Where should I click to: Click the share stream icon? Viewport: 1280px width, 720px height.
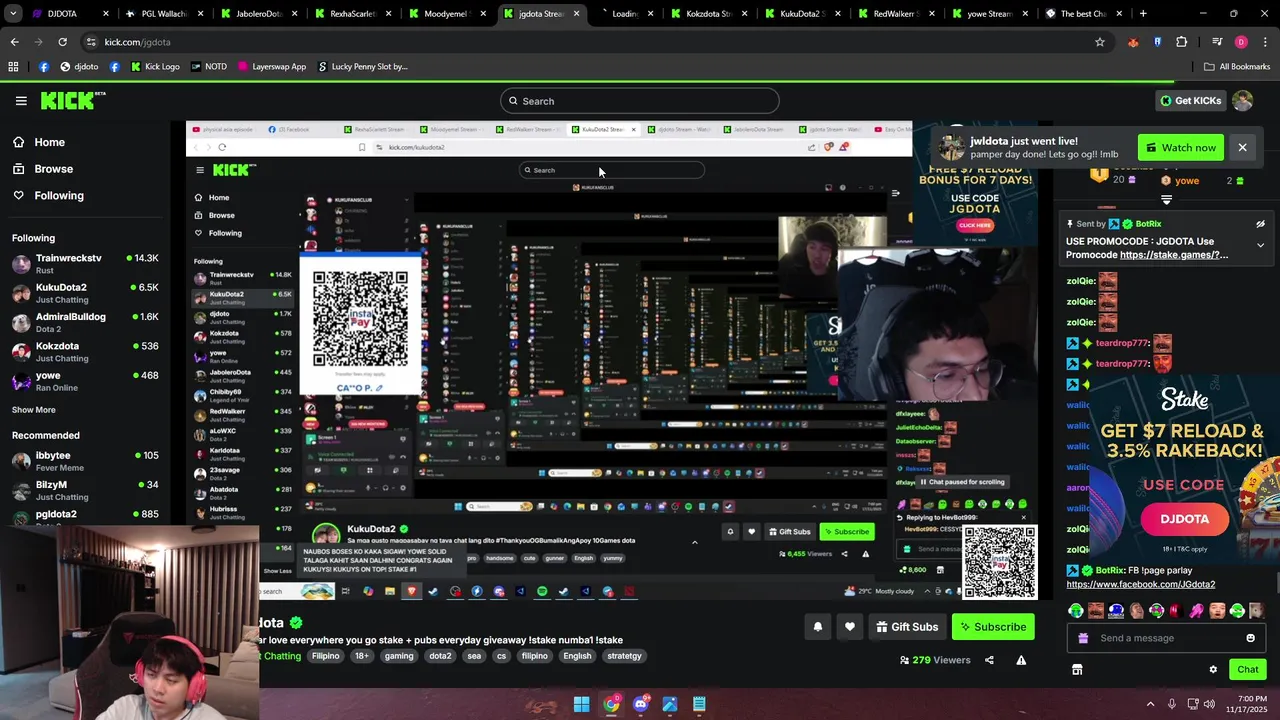(x=989, y=660)
